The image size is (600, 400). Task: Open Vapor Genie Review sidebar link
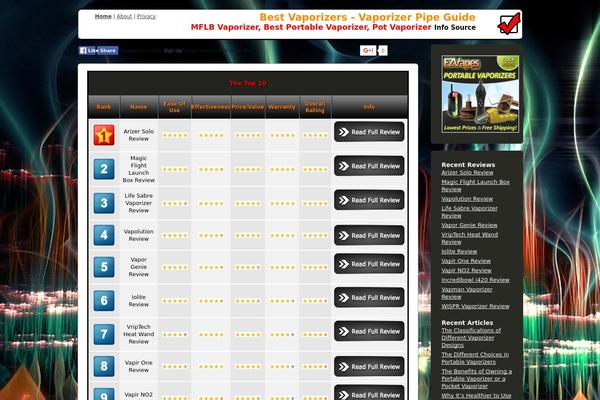(469, 225)
